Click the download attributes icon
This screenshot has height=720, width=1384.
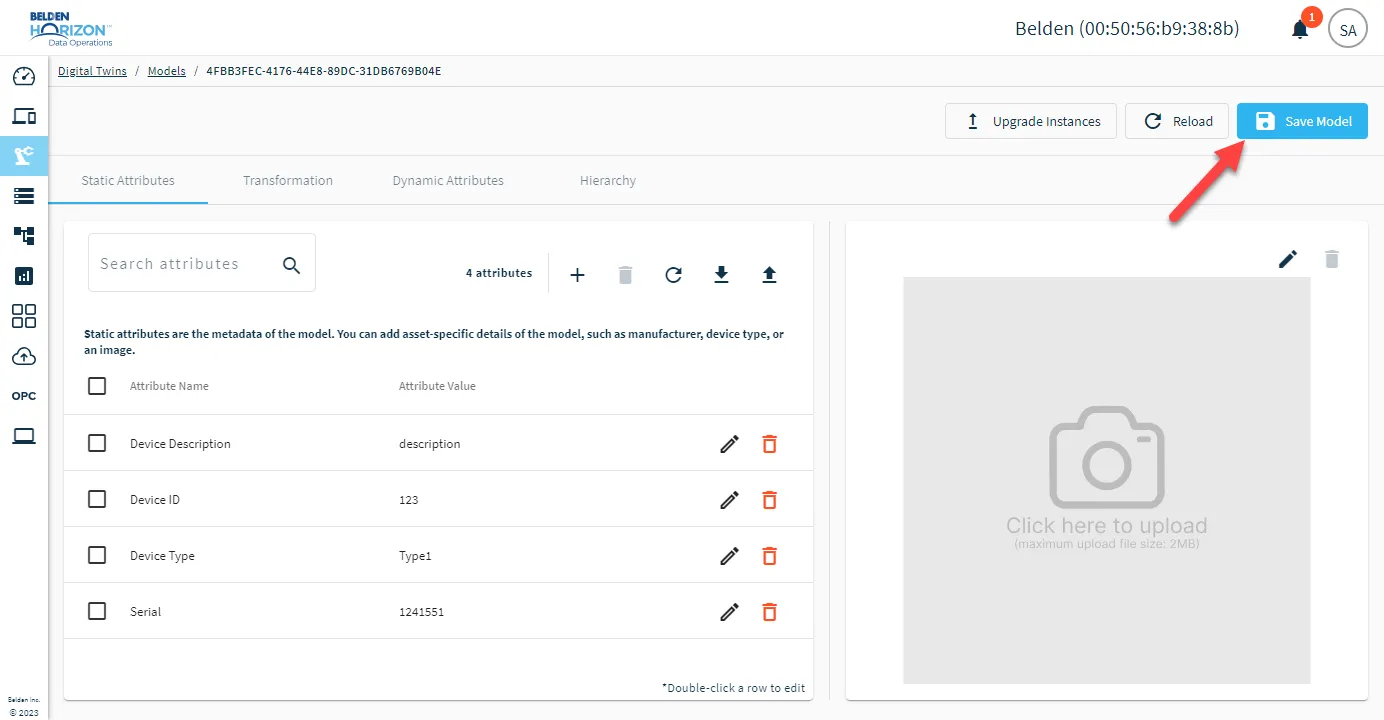tap(721, 275)
